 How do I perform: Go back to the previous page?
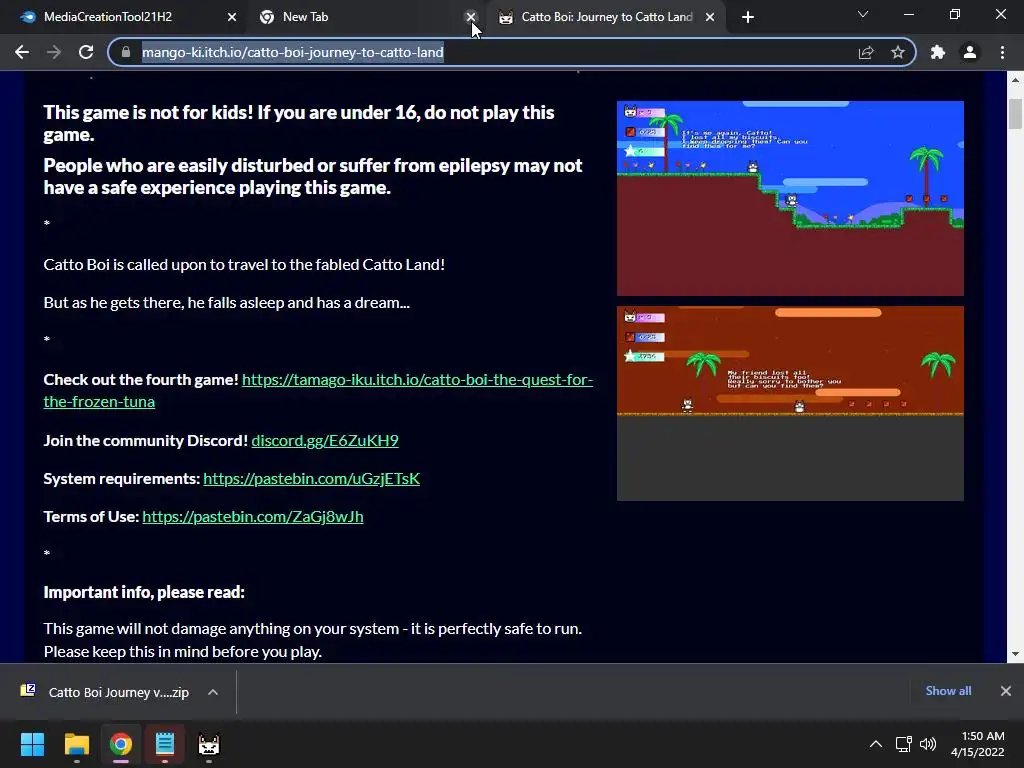click(x=22, y=52)
